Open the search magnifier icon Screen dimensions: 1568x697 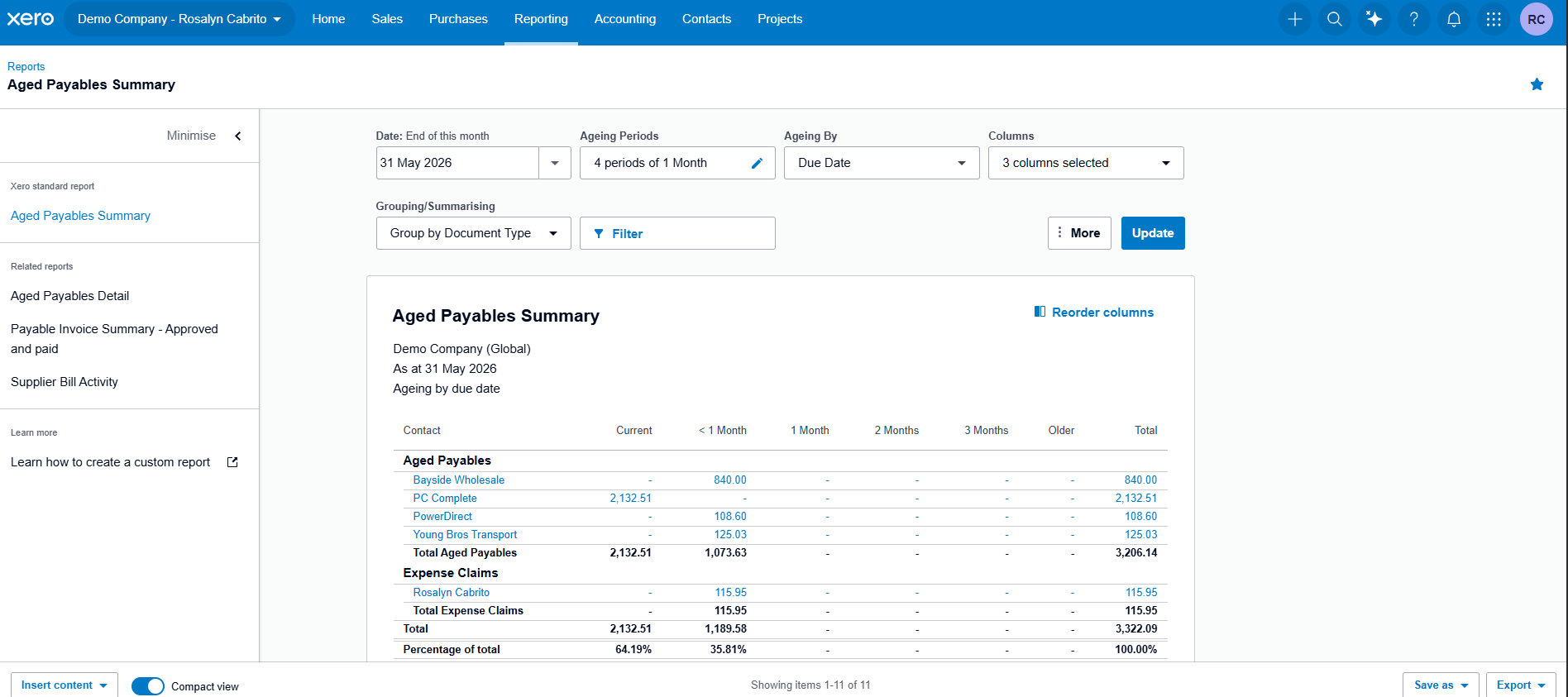click(1335, 19)
